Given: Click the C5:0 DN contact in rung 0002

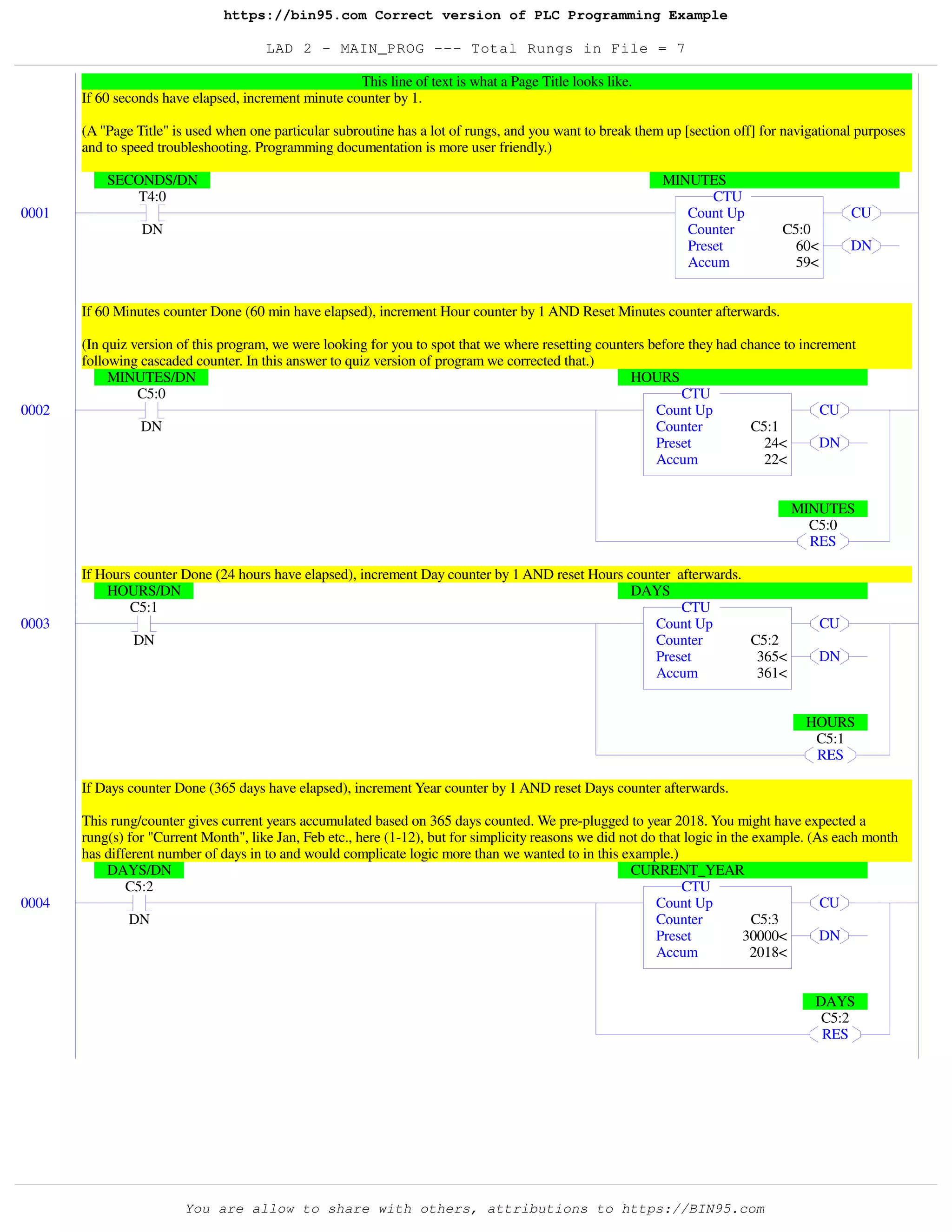Looking at the screenshot, I should (151, 410).
